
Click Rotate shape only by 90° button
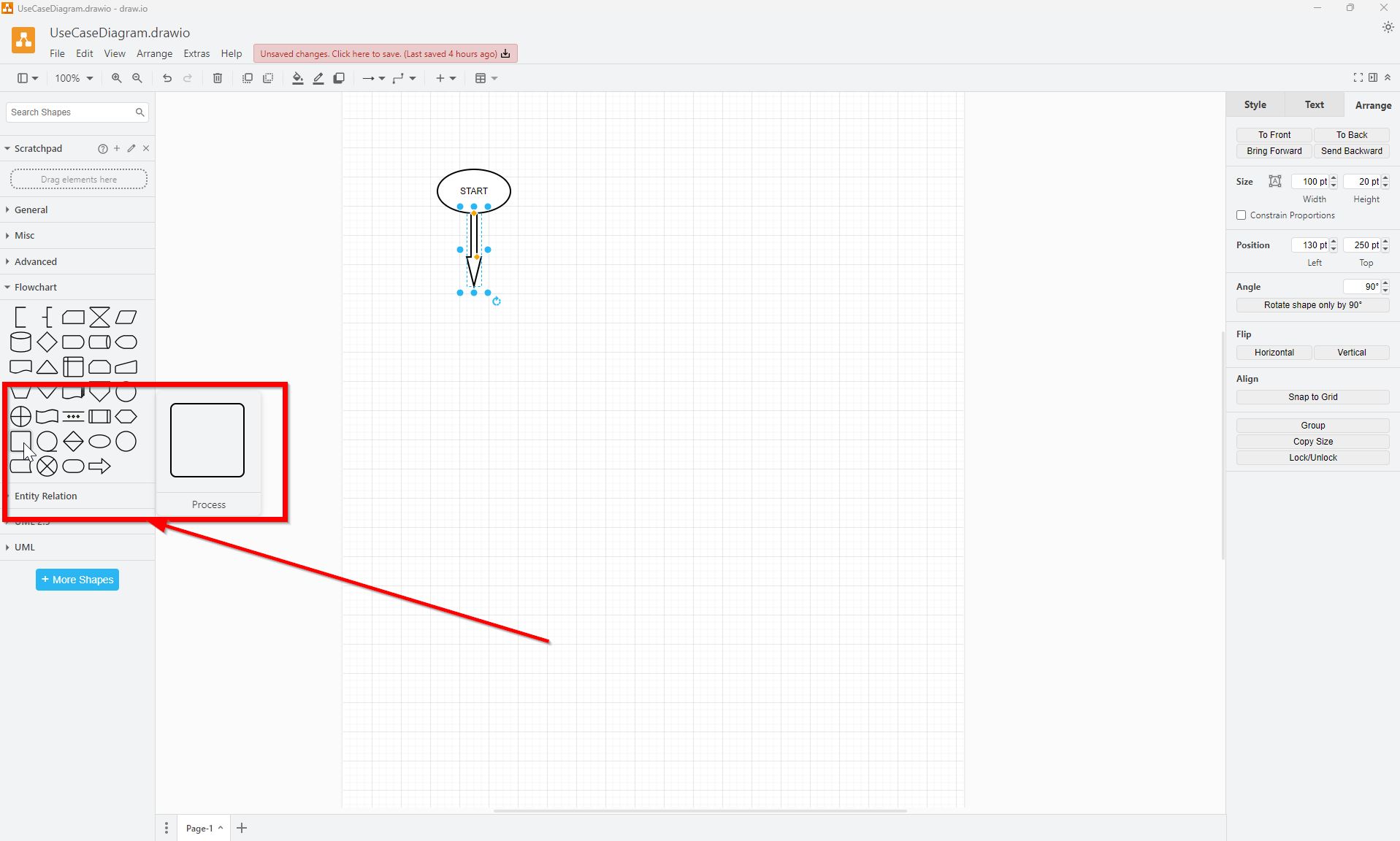pos(1312,305)
